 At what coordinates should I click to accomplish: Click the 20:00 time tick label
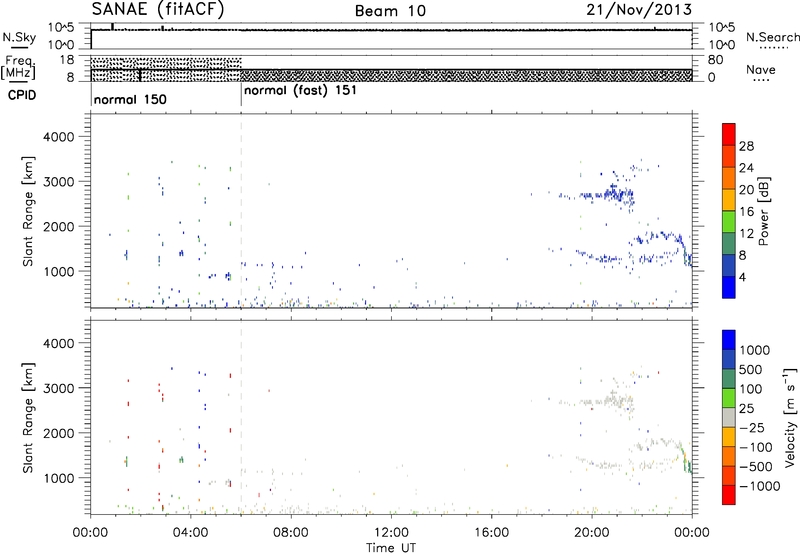pos(592,533)
